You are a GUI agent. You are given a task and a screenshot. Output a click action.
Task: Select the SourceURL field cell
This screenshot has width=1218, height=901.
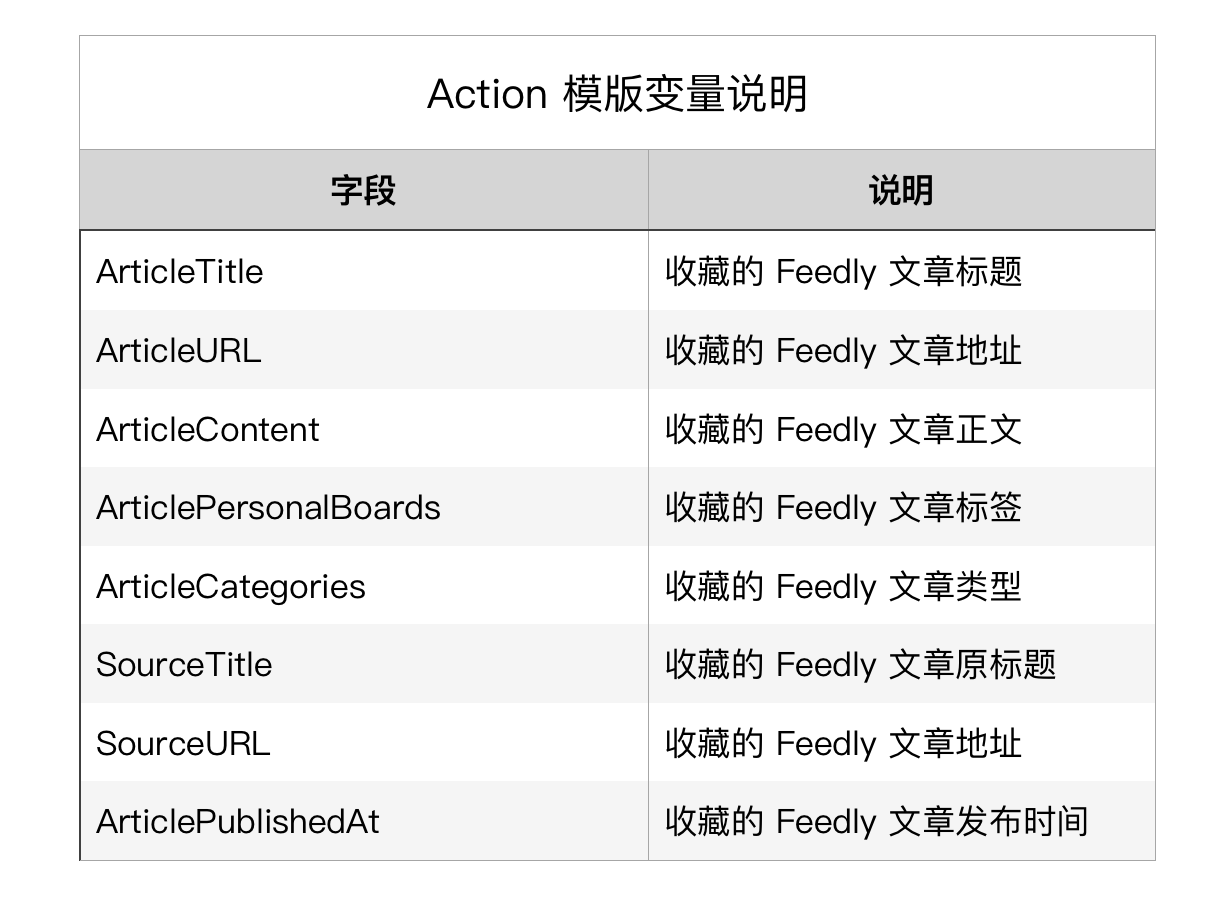tap(183, 743)
